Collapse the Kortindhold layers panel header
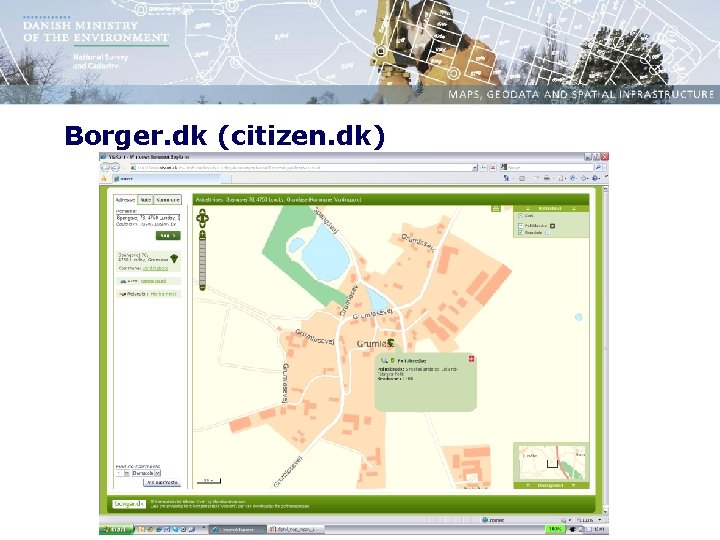This screenshot has width=720, height=540. 551,208
